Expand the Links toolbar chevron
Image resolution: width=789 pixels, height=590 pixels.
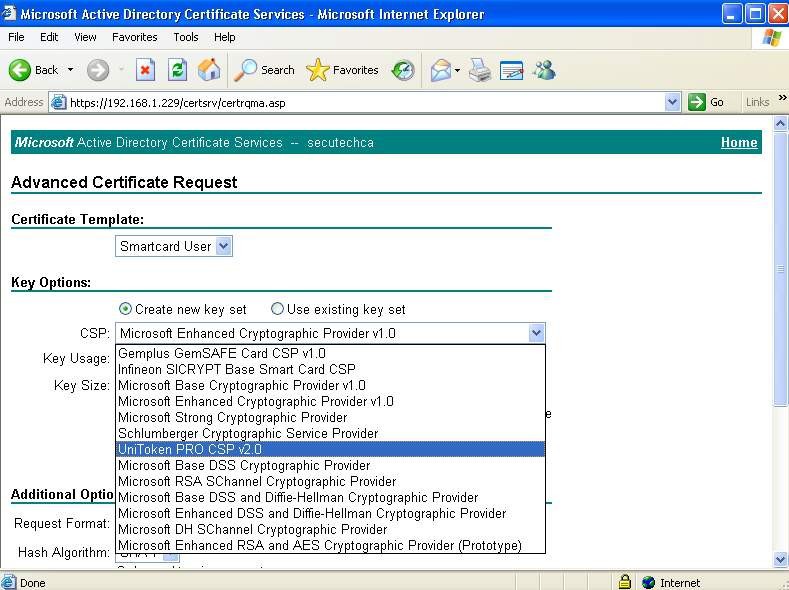[x=782, y=98]
